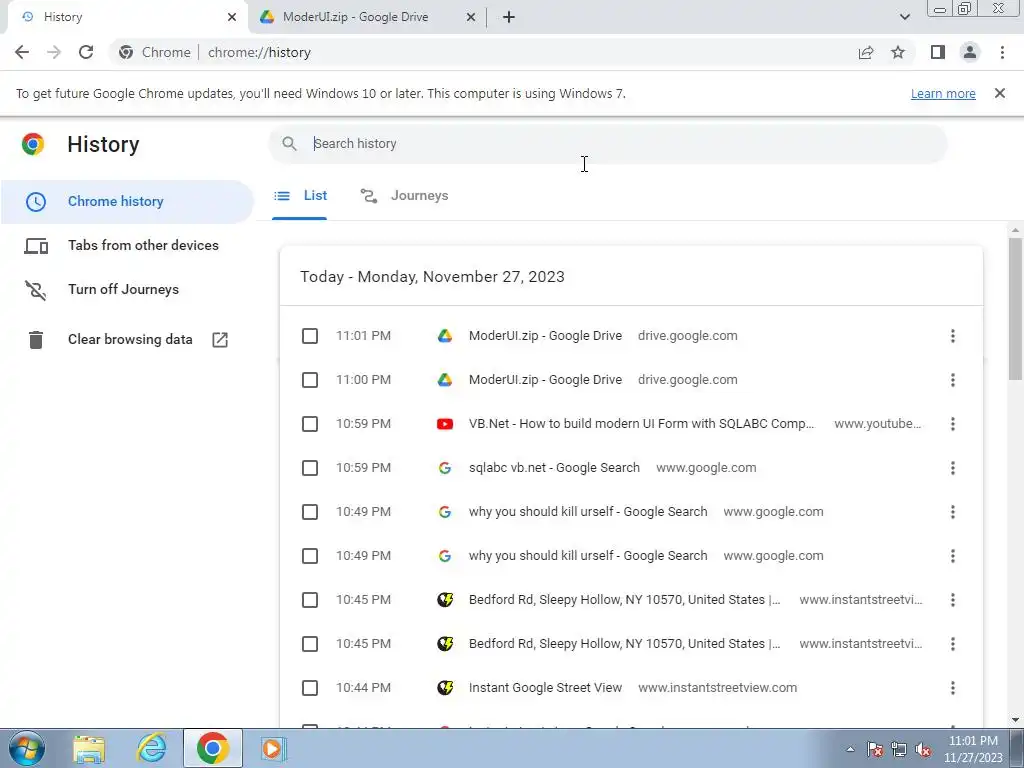The image size is (1024, 768).
Task: Open the Instant Google Street View history link
Action: coord(545,688)
